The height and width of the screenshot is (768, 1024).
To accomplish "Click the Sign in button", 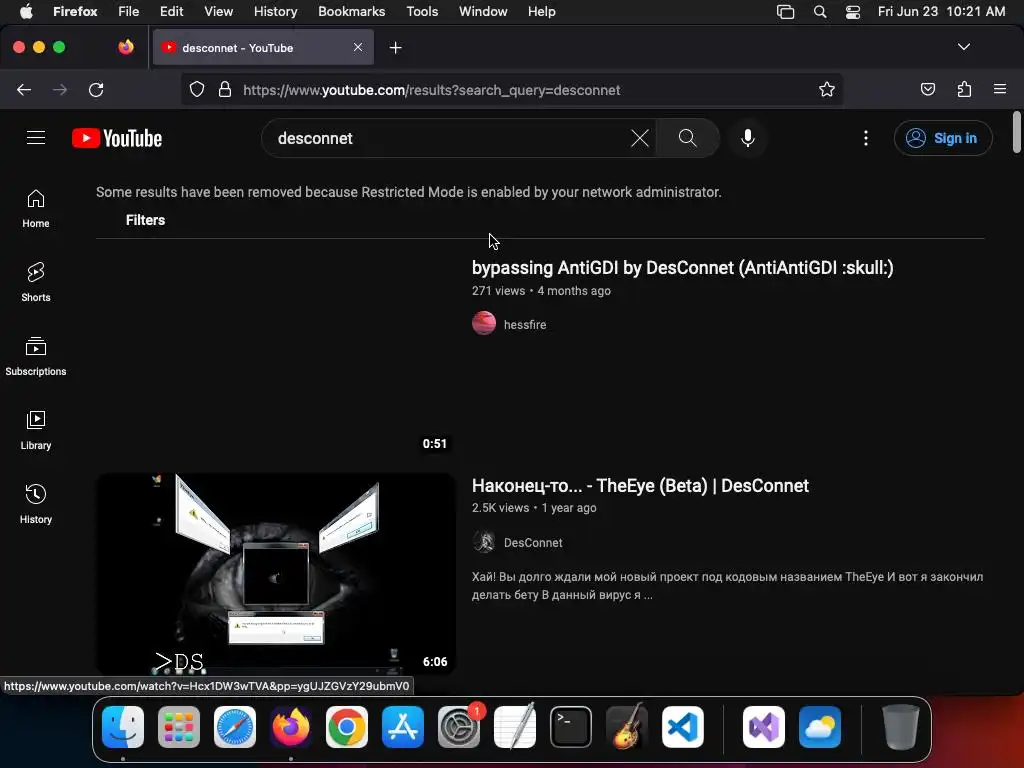I will (x=942, y=138).
